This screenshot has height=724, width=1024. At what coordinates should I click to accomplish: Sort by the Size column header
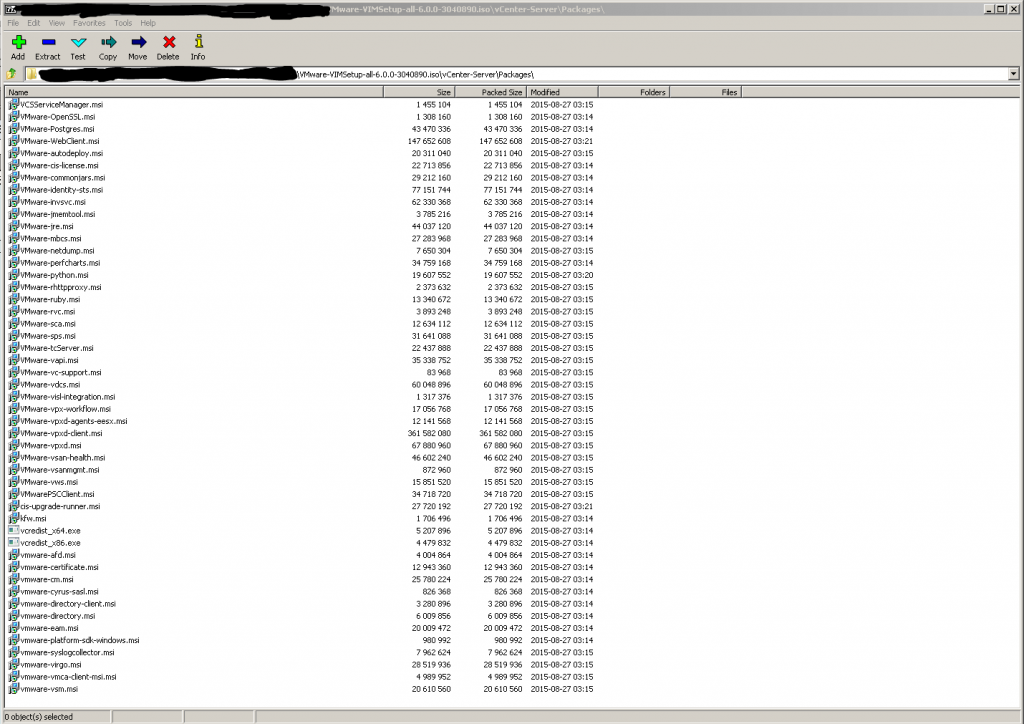[x=419, y=92]
